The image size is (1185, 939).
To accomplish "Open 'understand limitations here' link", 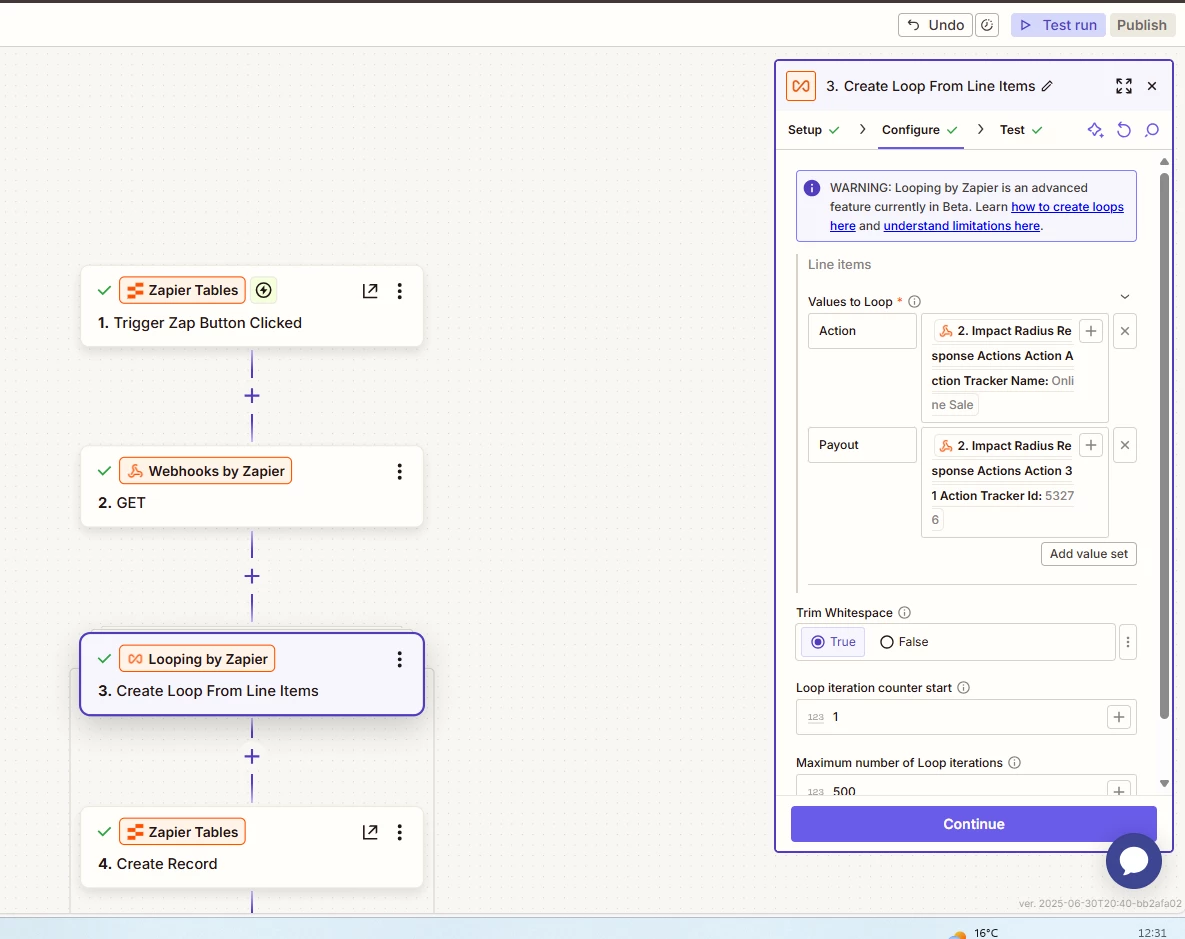I will 961,226.
